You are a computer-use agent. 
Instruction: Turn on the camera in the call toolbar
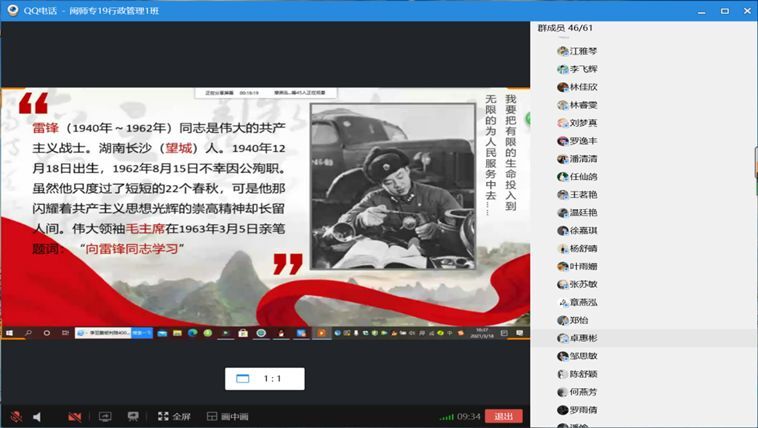[x=74, y=416]
